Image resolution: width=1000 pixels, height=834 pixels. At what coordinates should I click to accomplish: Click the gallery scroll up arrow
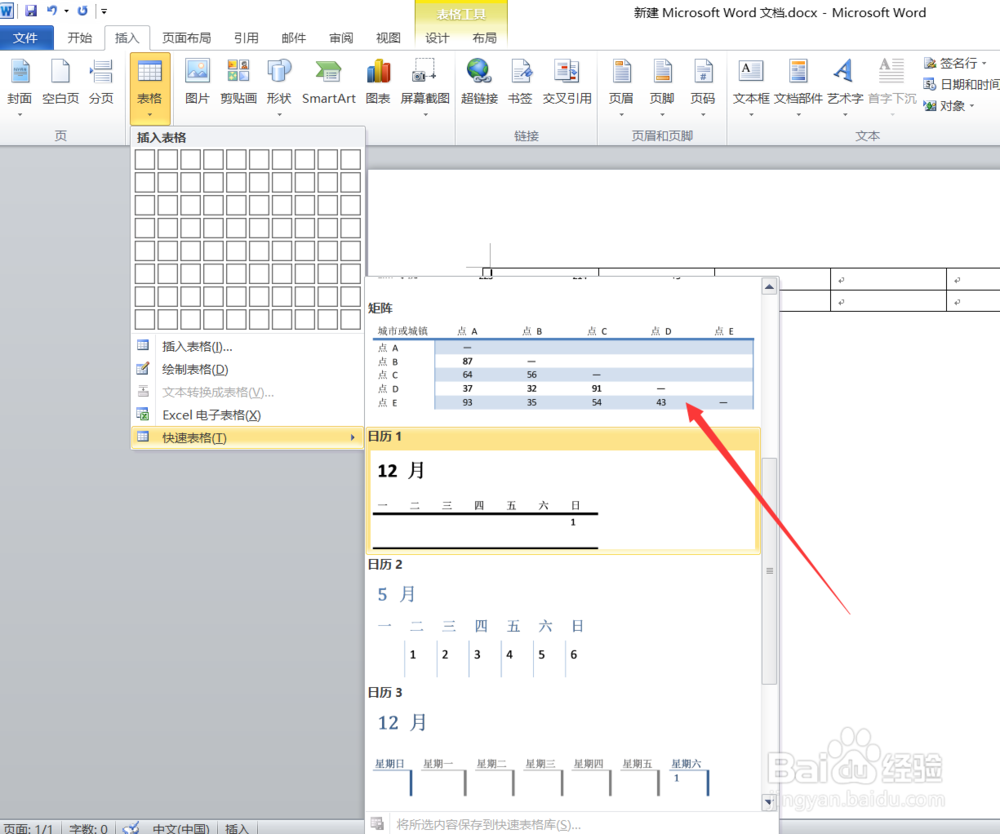(x=770, y=287)
